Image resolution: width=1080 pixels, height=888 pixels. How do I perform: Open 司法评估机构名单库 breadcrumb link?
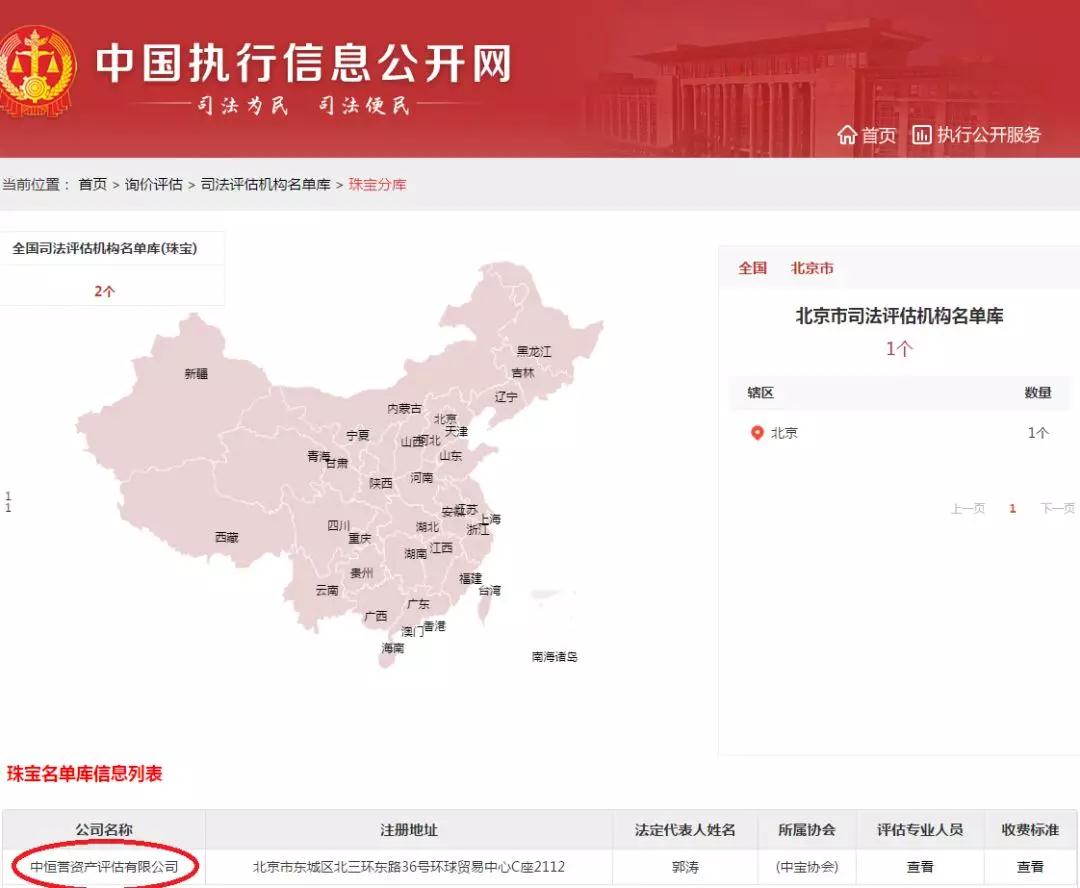tap(265, 184)
